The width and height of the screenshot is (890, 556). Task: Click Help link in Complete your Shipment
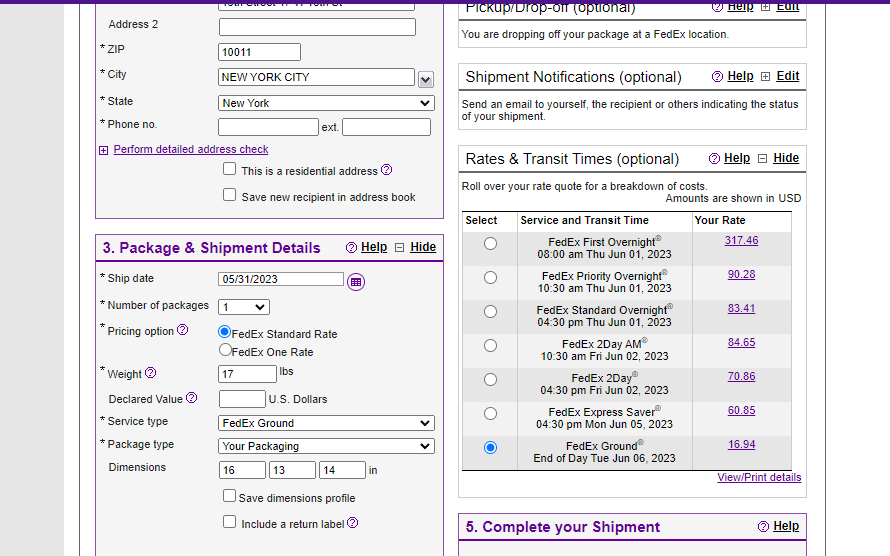coord(786,526)
